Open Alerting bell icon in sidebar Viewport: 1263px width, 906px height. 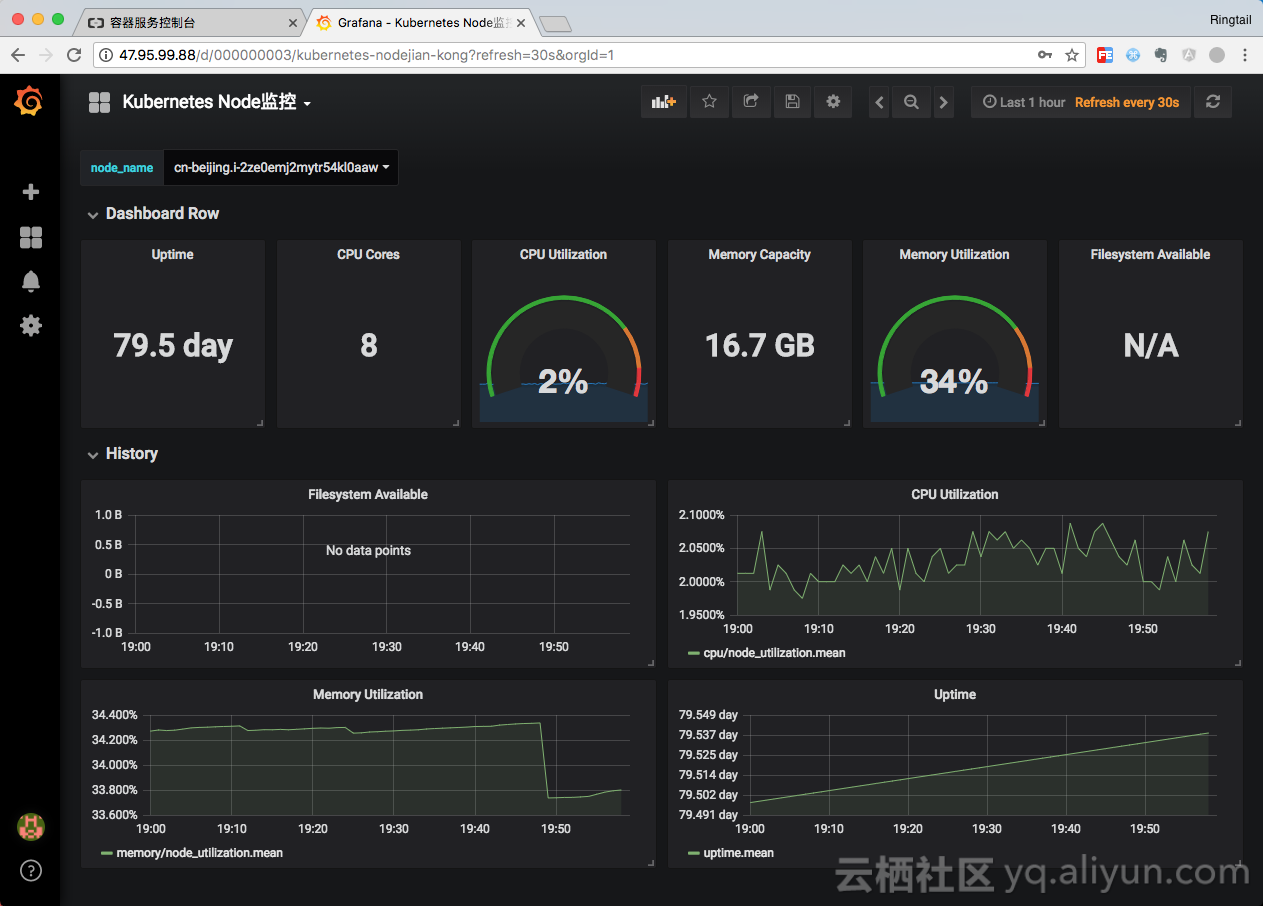pyautogui.click(x=31, y=281)
